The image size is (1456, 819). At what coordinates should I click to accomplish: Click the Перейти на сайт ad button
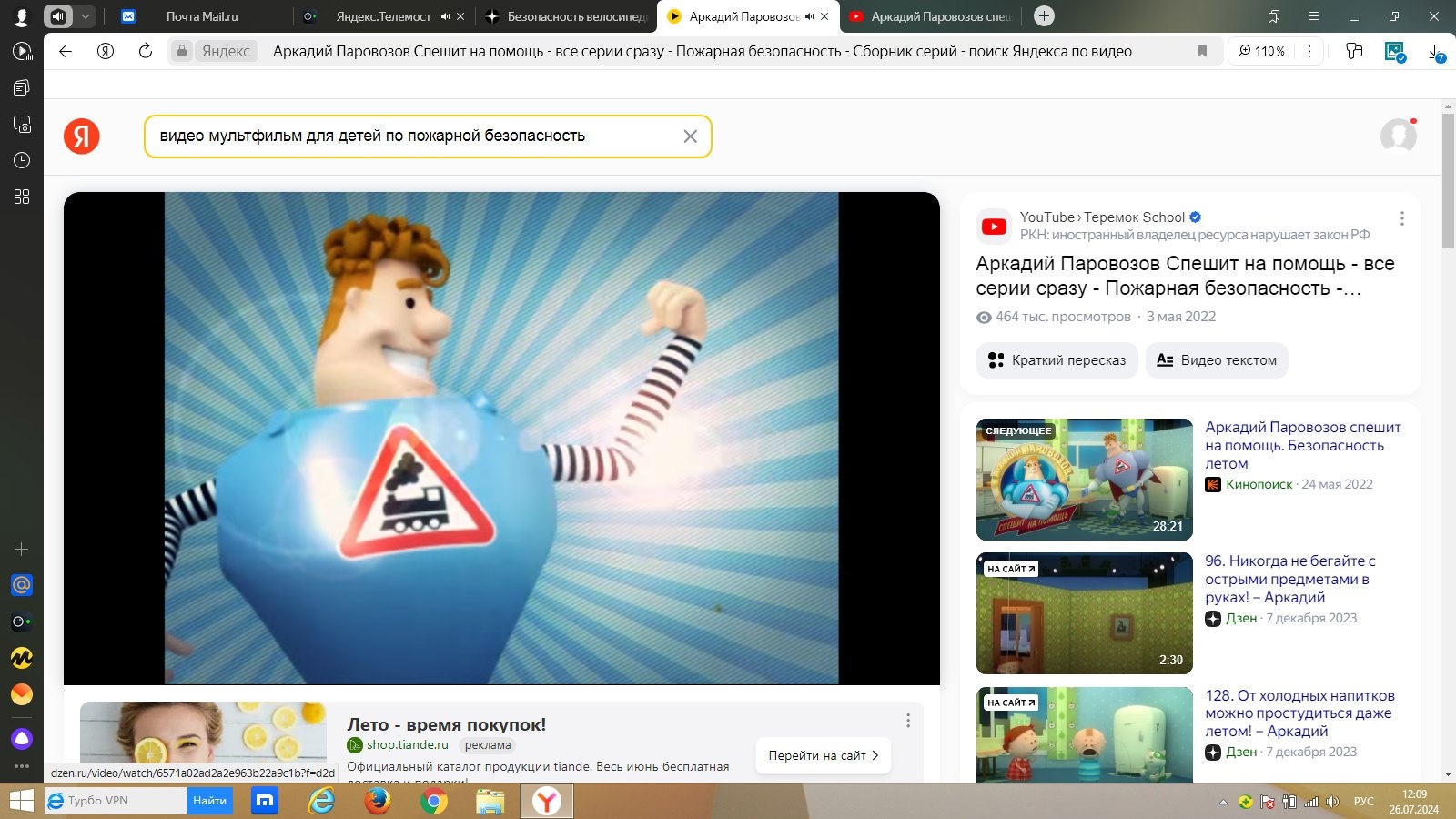point(824,755)
